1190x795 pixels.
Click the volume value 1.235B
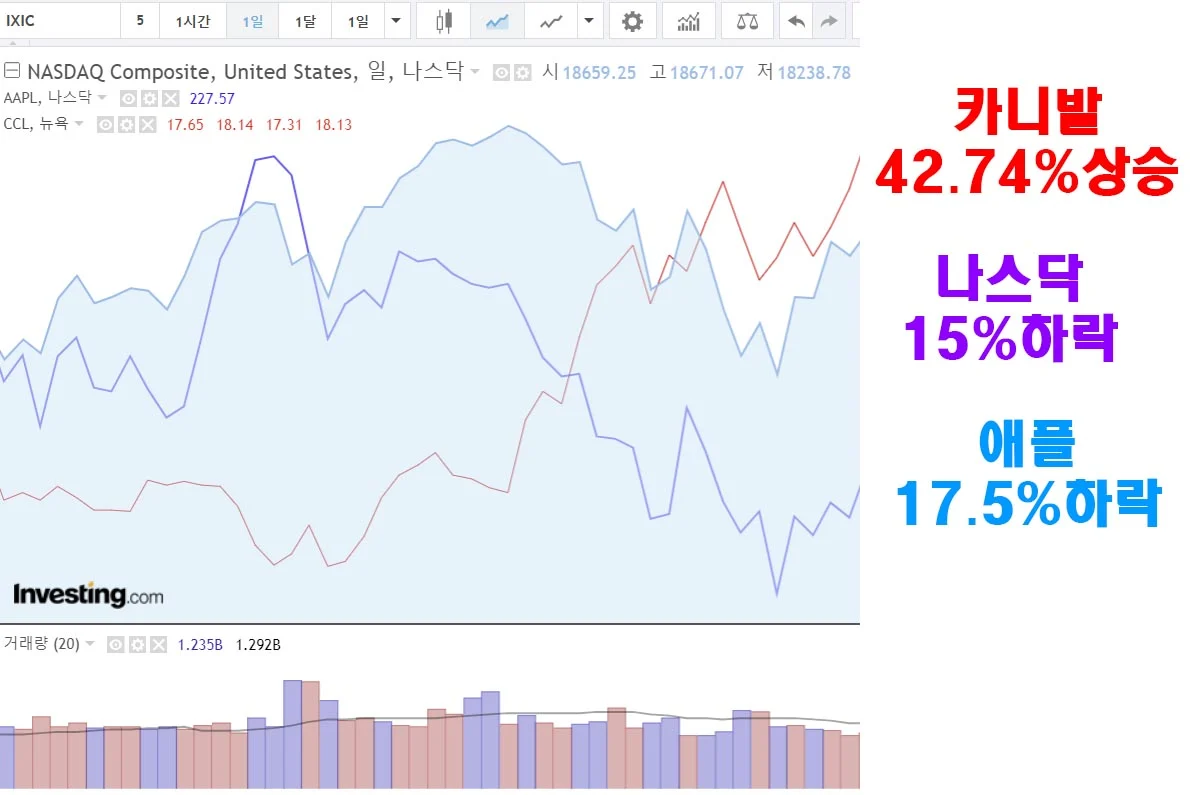(x=200, y=645)
